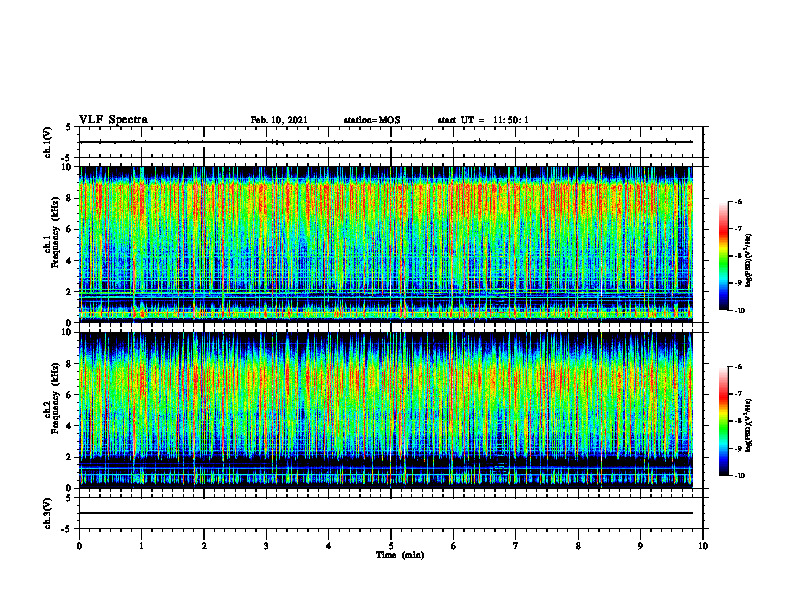792x612 pixels.
Task: Click the ch.1 voltage waveform trace
Action: [386, 142]
